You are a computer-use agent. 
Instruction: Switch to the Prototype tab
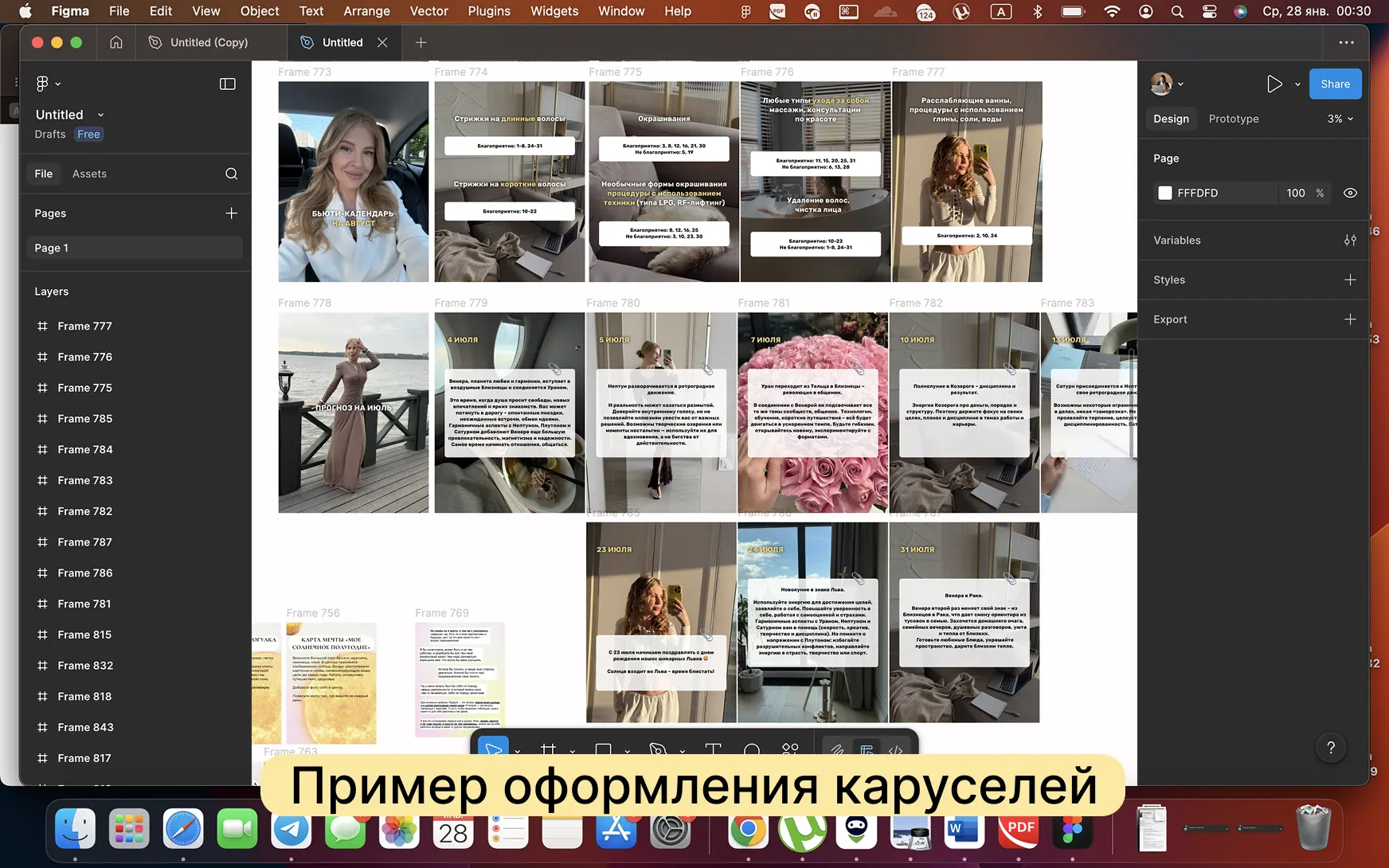[x=1234, y=119]
